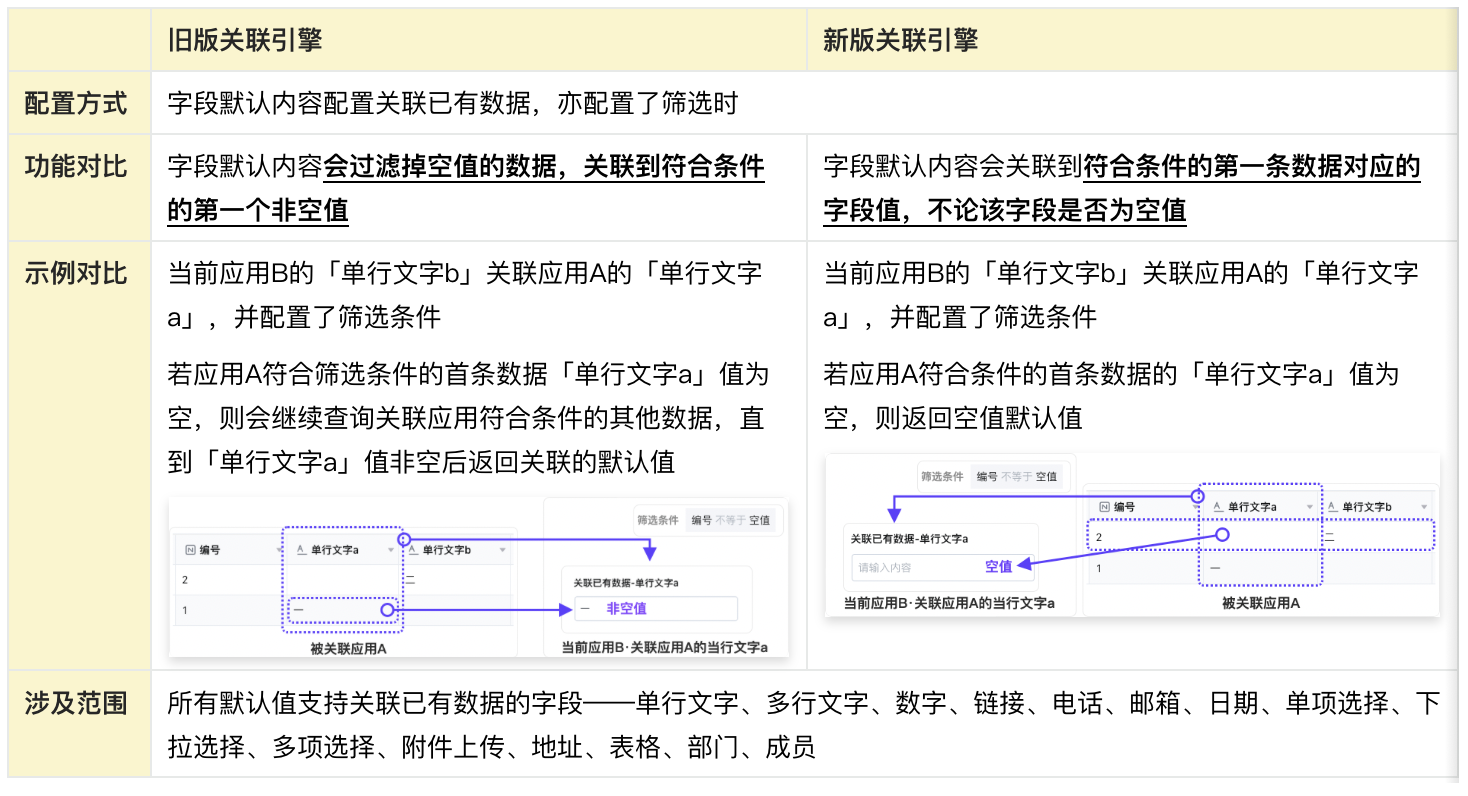Click the input field showing 非空值
This screenshot has width=1468, height=796.
point(656,608)
